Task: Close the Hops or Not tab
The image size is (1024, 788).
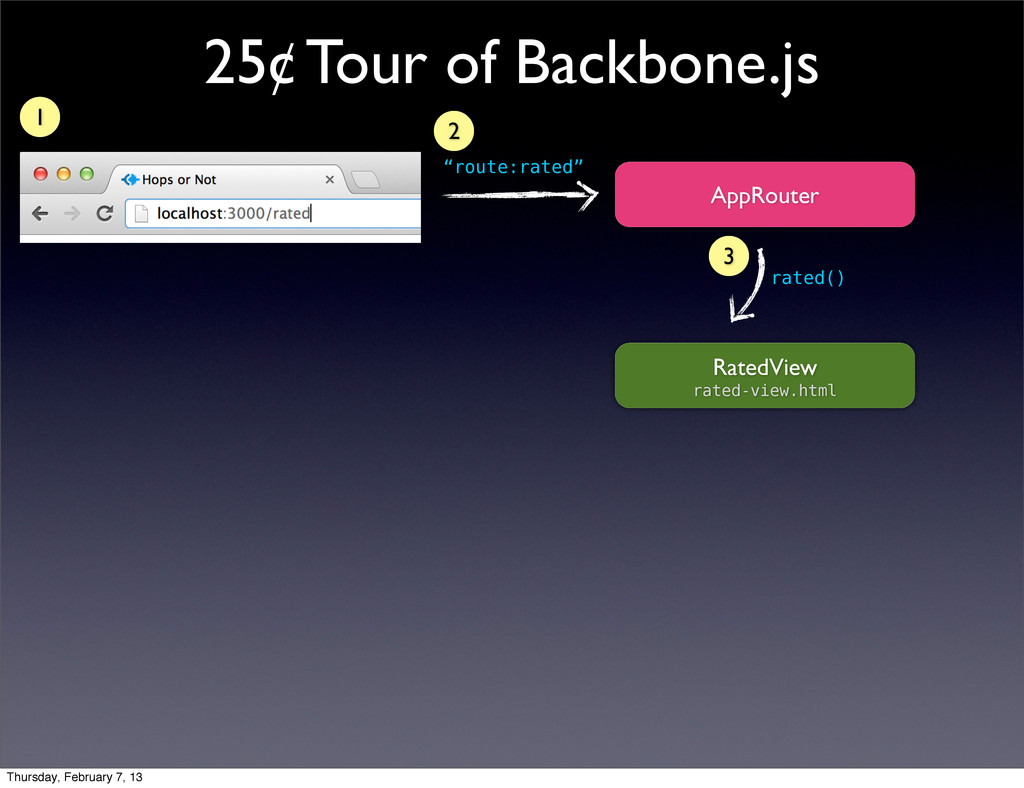Action: click(x=330, y=180)
